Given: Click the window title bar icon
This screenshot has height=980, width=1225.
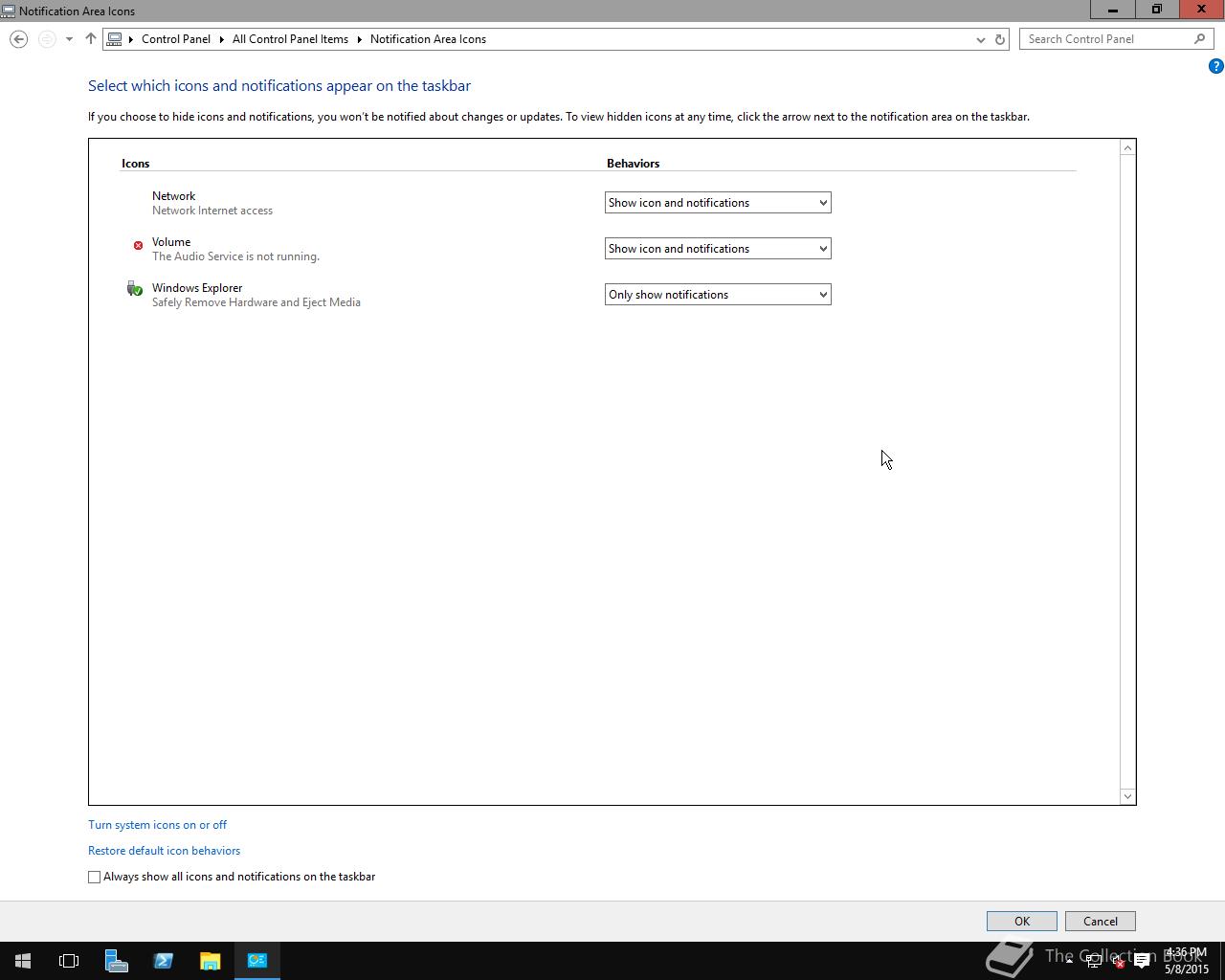Looking at the screenshot, I should 9,11.
